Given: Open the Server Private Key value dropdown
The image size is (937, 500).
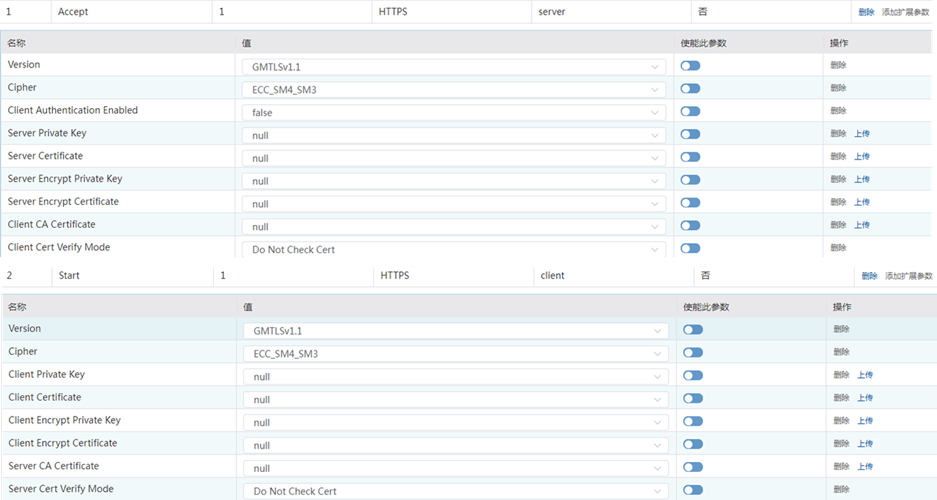Looking at the screenshot, I should pos(454,136).
